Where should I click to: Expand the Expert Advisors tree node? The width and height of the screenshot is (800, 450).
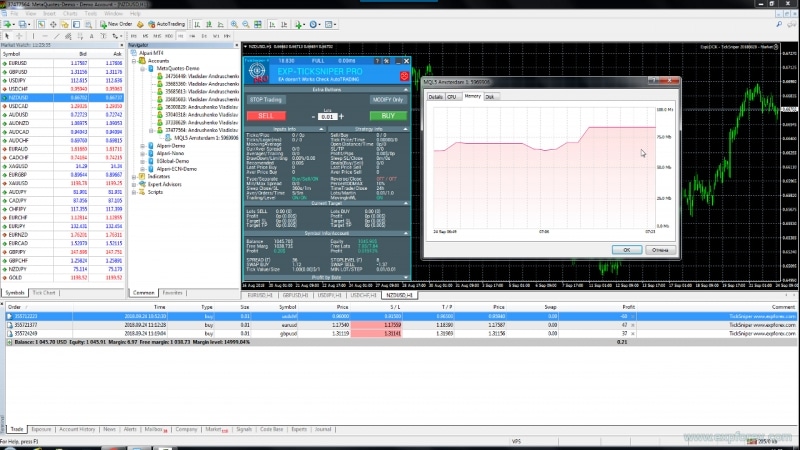(x=135, y=184)
